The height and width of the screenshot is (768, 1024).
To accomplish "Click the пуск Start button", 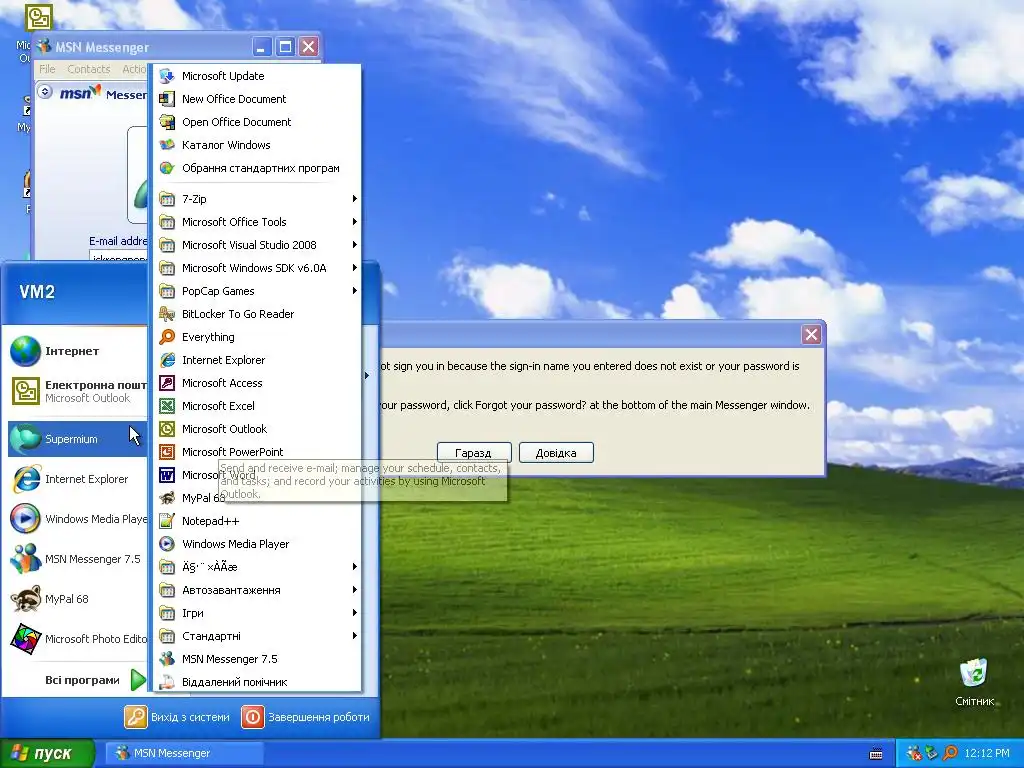I will tap(47, 753).
